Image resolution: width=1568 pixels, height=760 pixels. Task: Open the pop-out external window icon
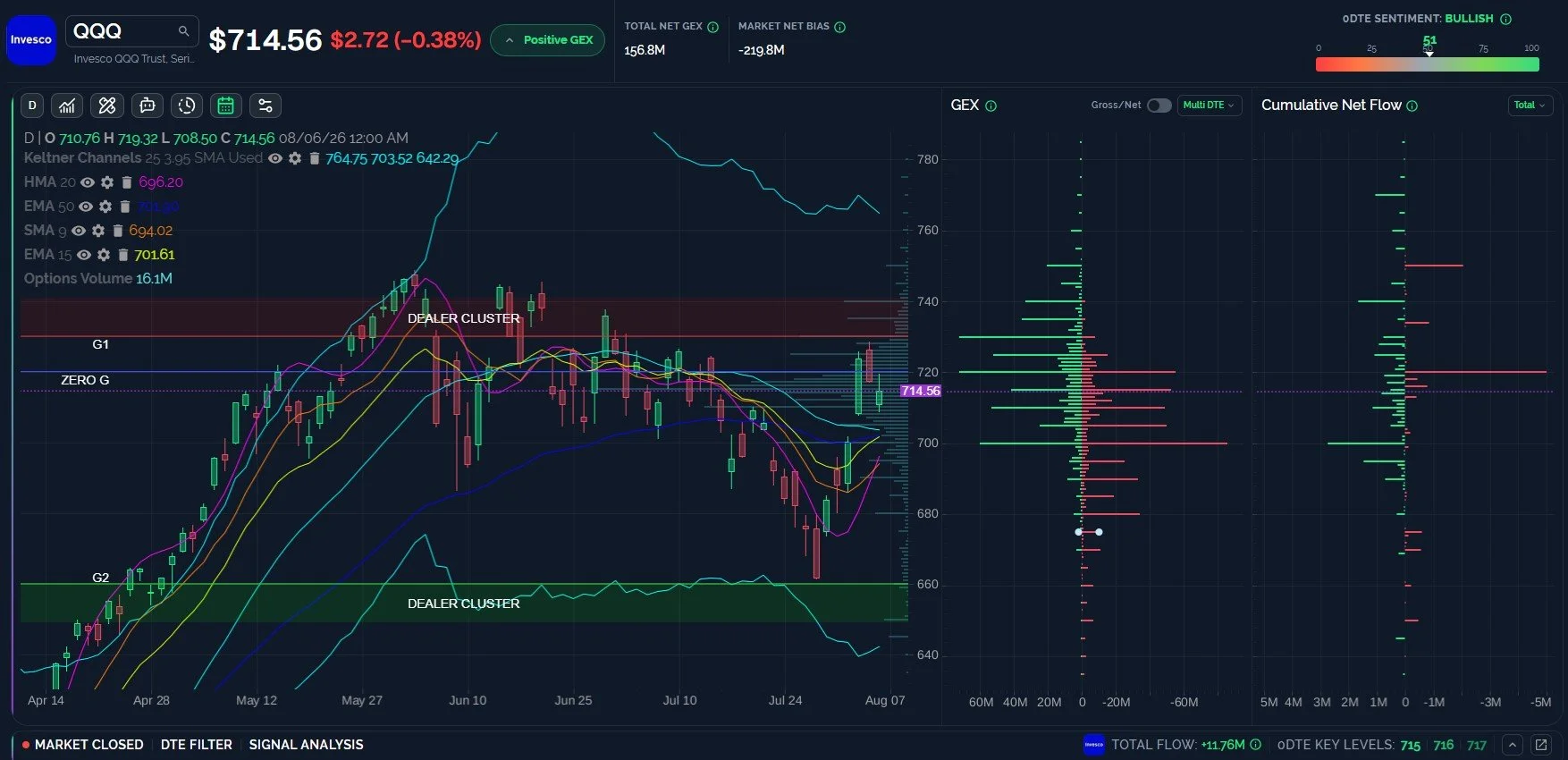point(1541,745)
